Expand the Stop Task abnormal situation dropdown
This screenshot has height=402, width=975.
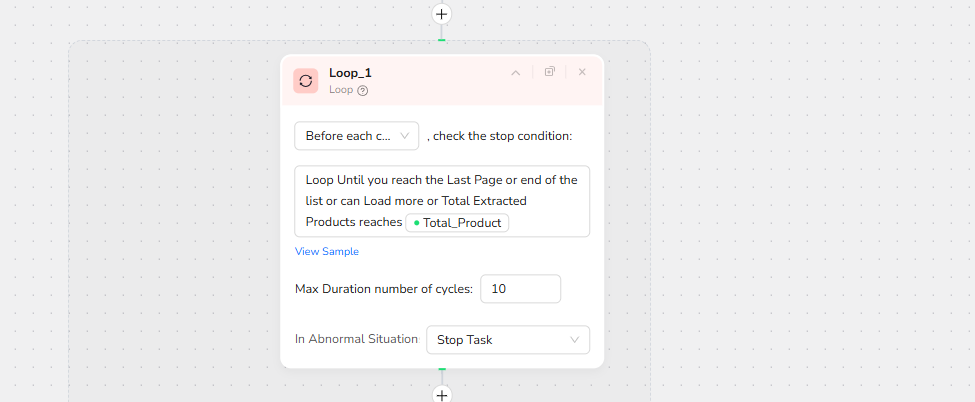coord(507,340)
